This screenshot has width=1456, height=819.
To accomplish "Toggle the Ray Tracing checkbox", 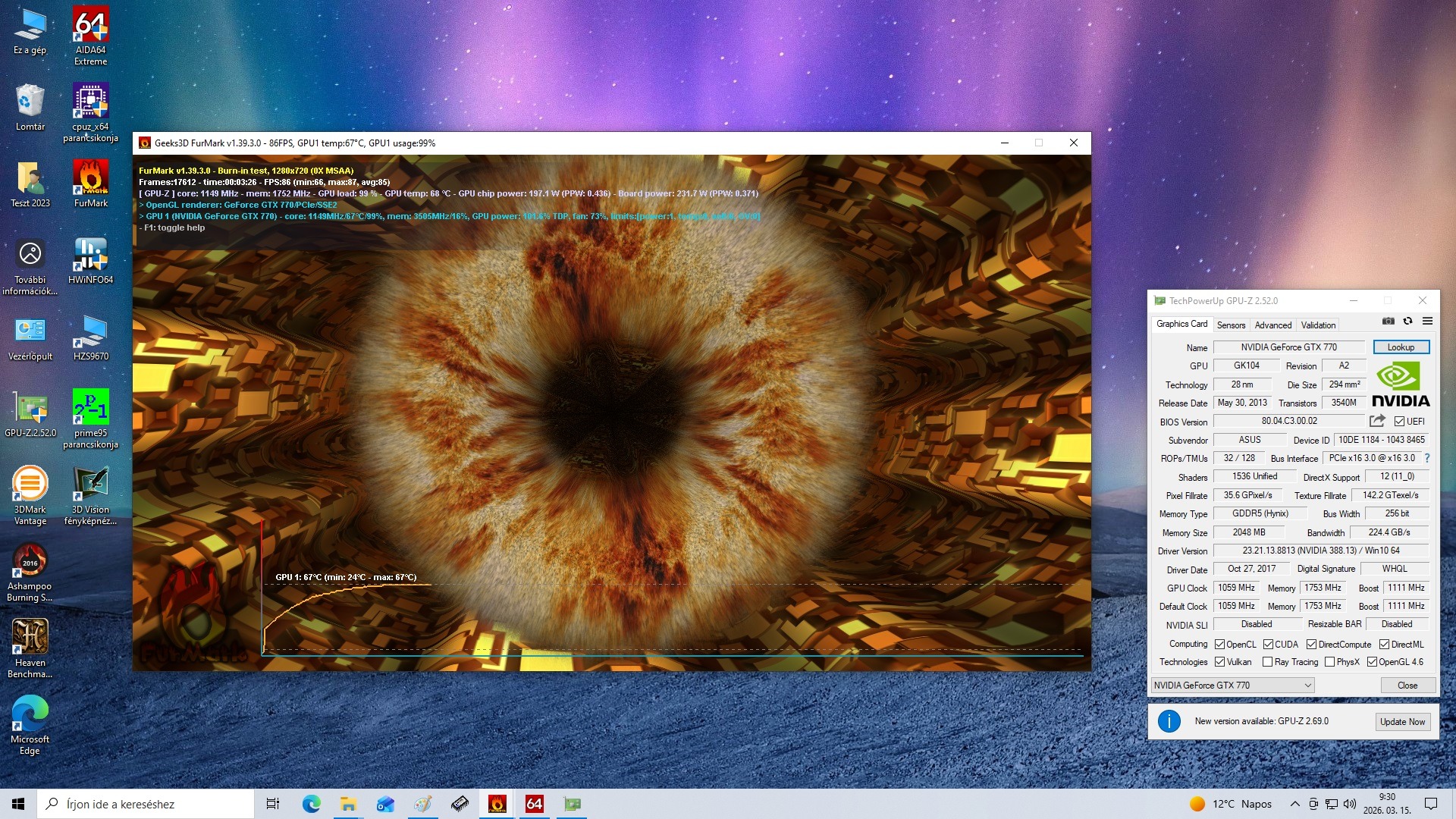I will (x=1267, y=662).
